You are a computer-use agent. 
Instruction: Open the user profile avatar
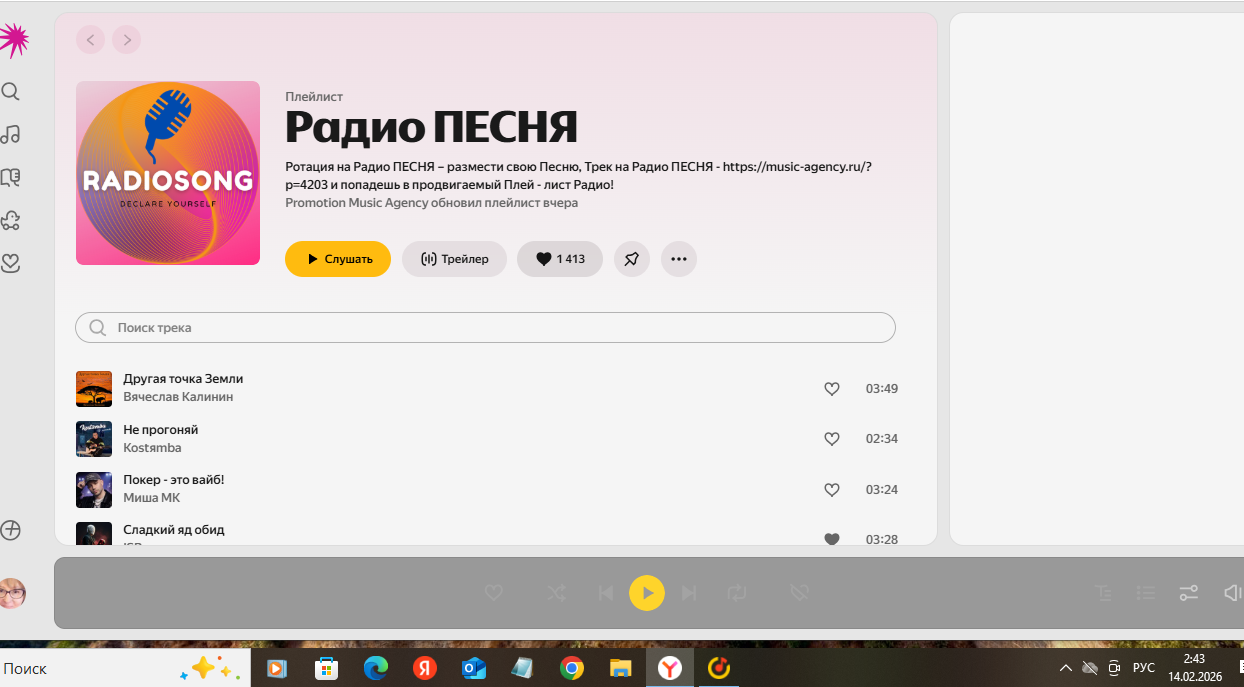point(11,594)
